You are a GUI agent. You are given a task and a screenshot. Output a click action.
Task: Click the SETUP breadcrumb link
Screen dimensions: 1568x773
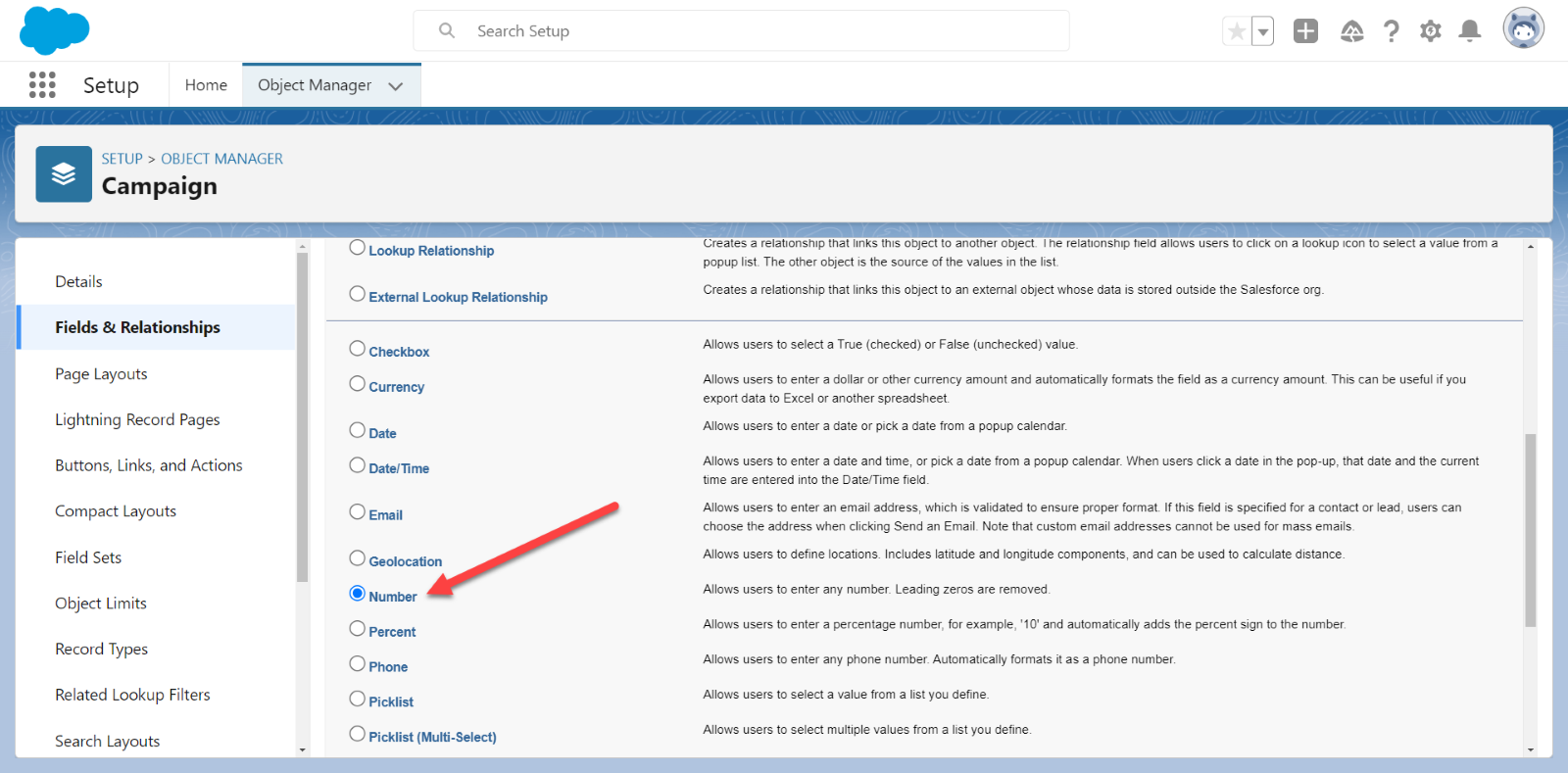[122, 159]
